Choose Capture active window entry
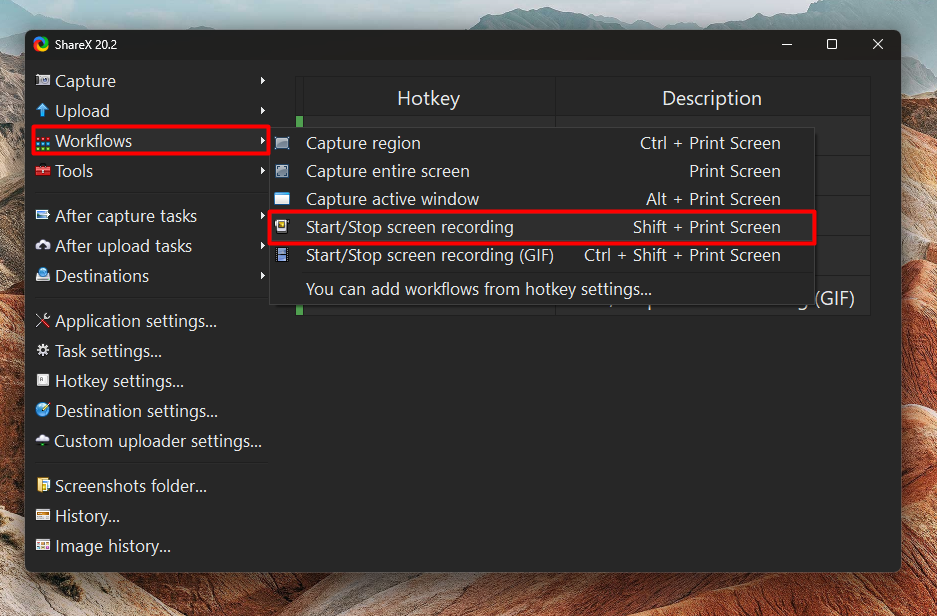 point(542,199)
